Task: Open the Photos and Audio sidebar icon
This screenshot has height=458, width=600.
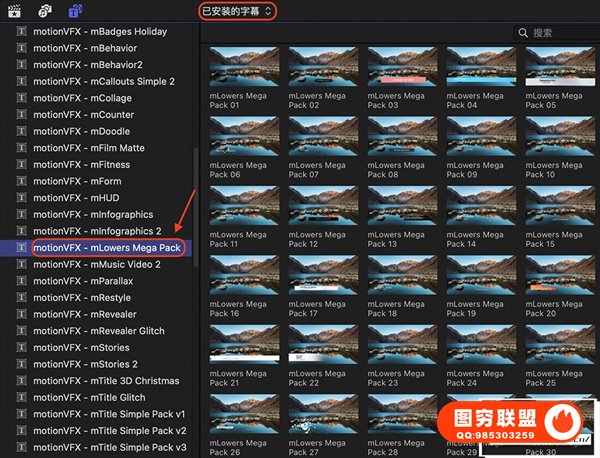Action: coord(45,10)
